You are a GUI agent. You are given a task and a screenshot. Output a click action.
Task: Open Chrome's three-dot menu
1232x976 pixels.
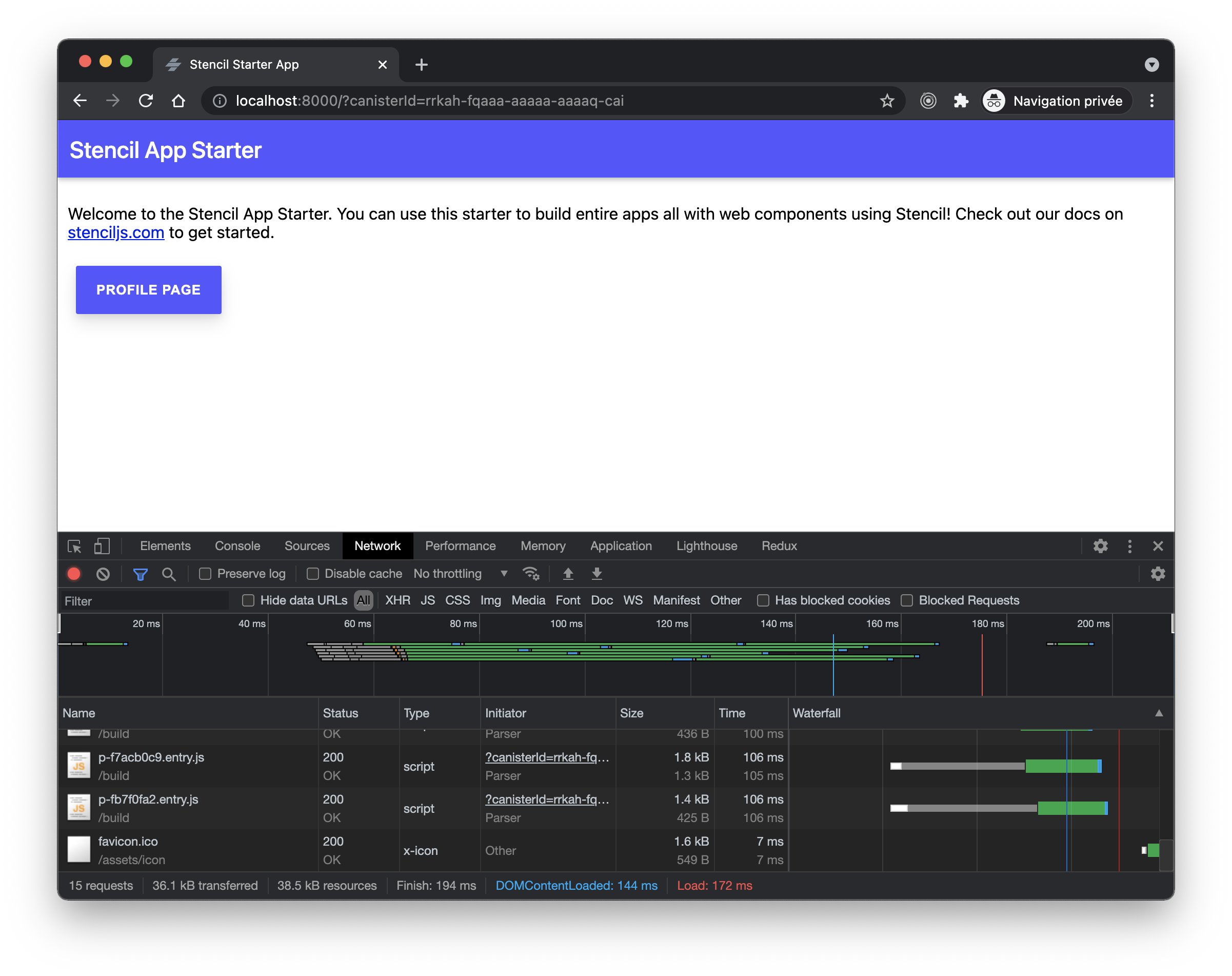[1151, 101]
